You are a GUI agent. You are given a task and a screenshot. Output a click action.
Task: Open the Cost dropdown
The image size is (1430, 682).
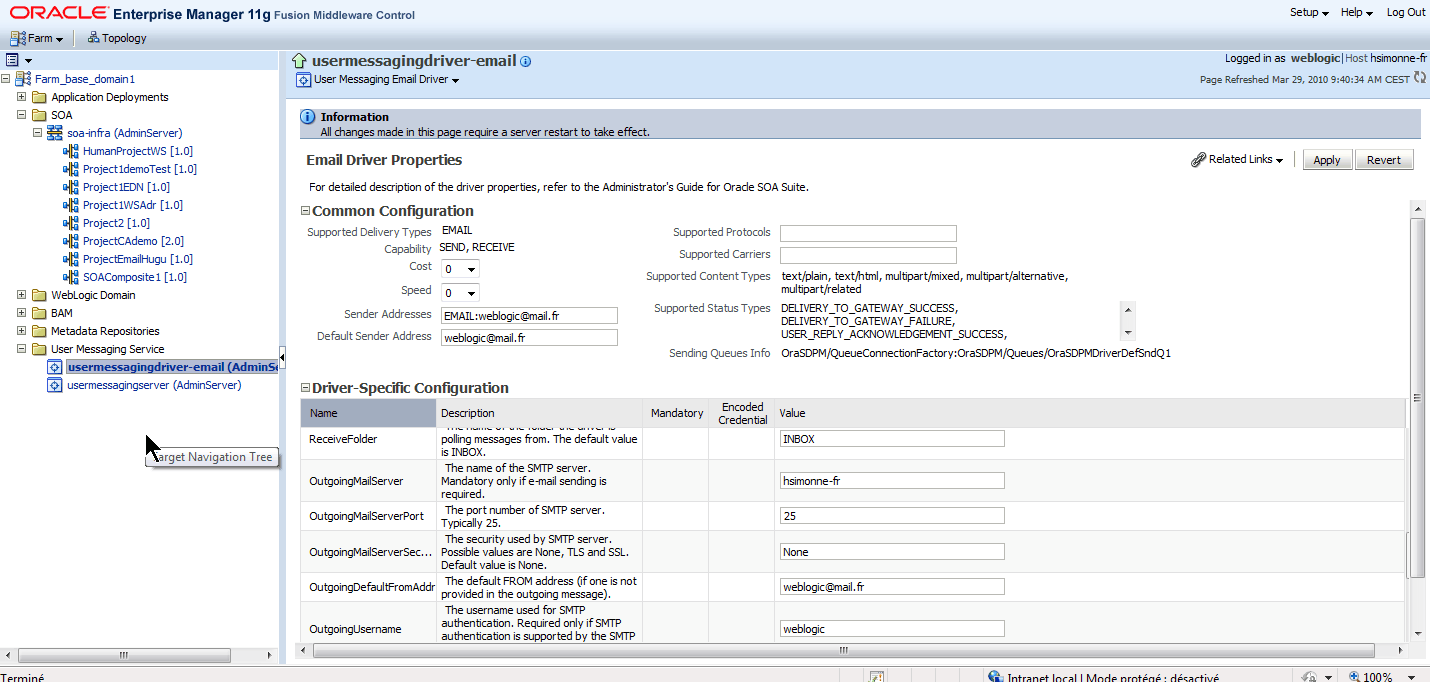[x=460, y=269]
